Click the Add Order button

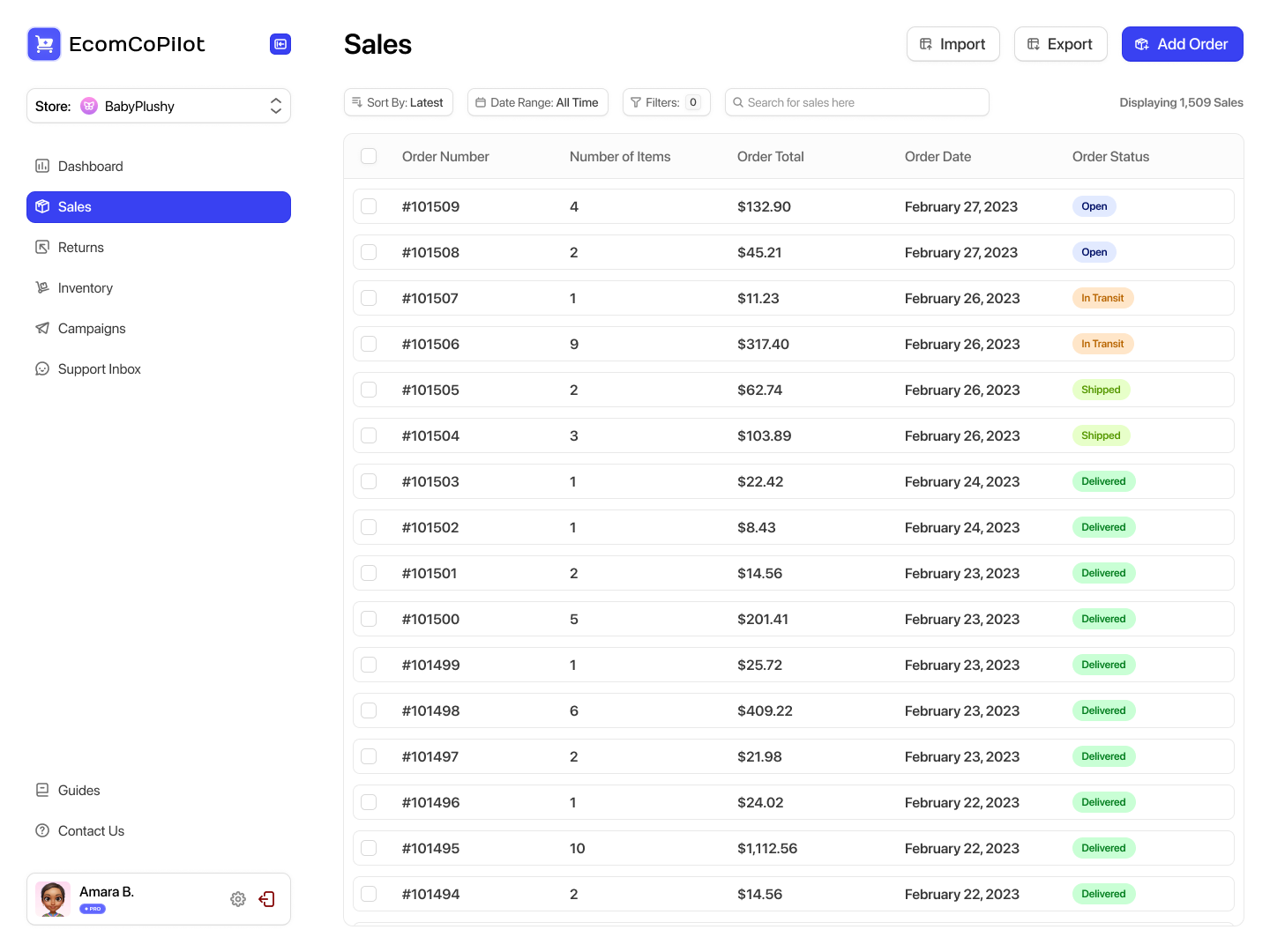(1182, 43)
